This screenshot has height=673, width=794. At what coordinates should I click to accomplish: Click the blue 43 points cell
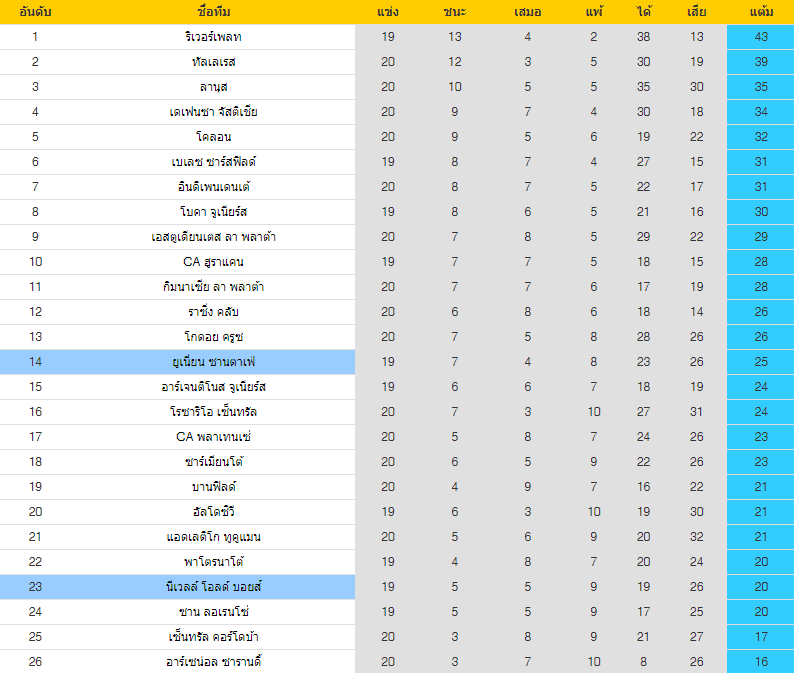pyautogui.click(x=760, y=37)
